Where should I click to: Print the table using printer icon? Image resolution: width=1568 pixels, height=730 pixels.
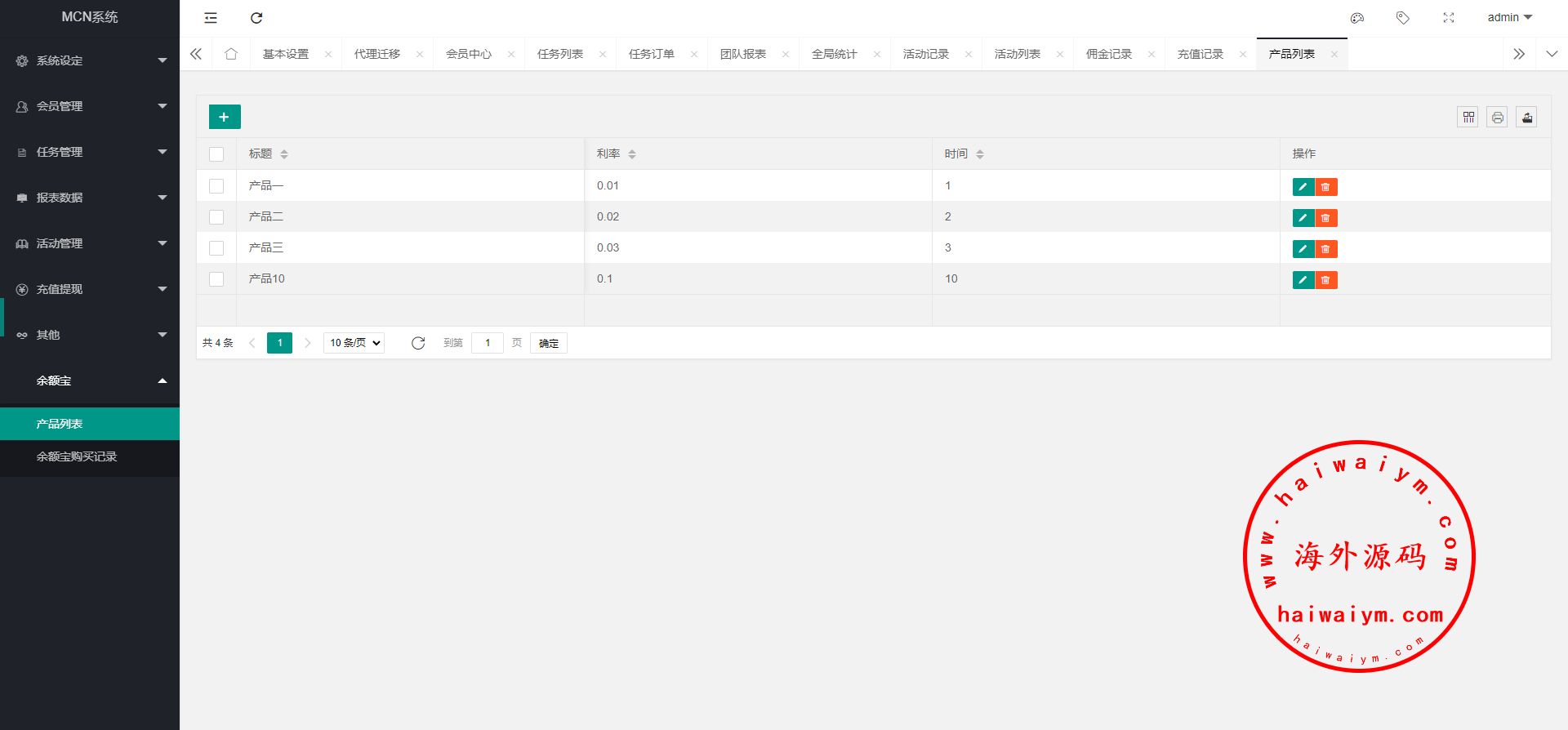click(1497, 118)
